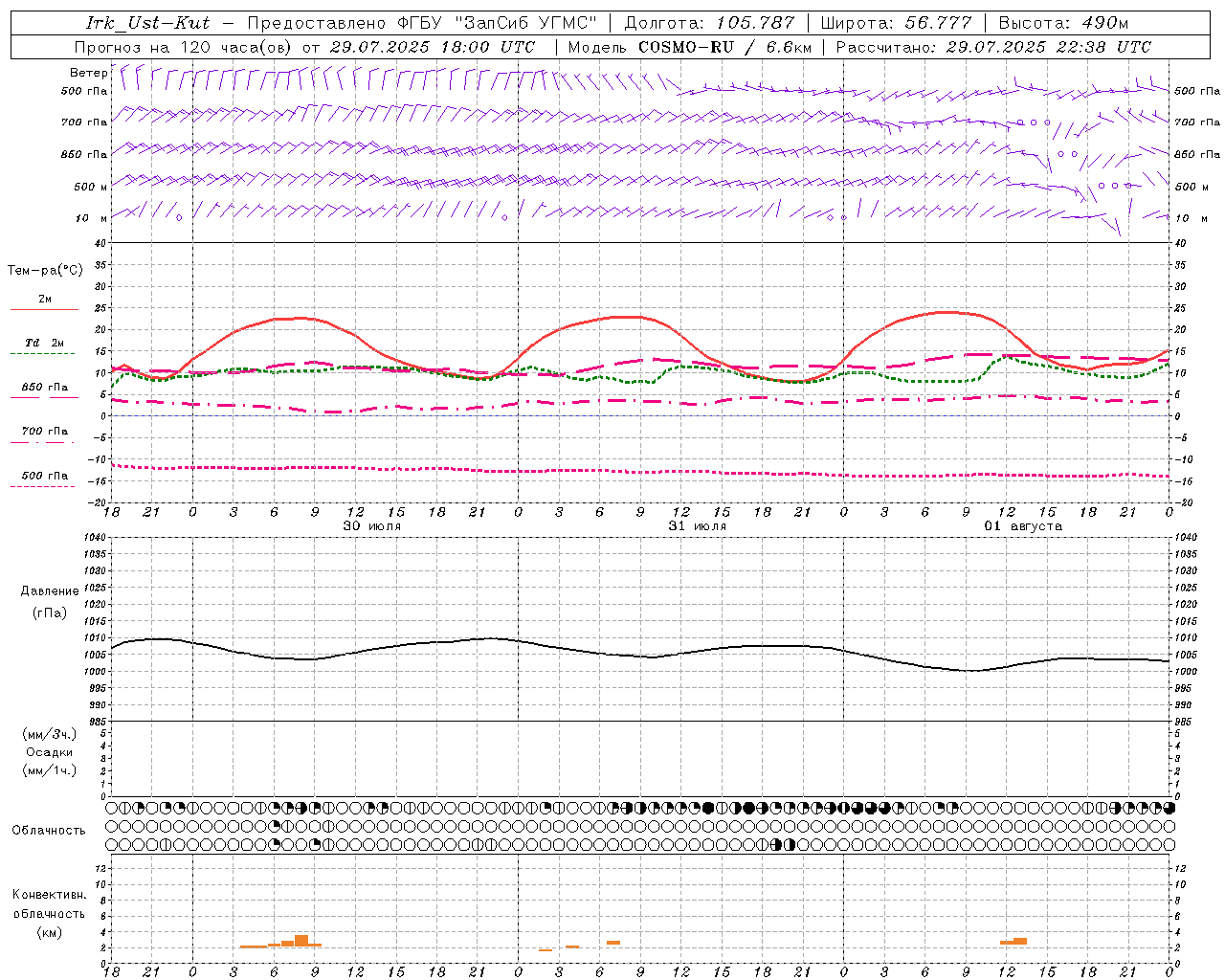Click the Давление label of the pressure panel
This screenshot has width=1225, height=980.
tap(50, 591)
